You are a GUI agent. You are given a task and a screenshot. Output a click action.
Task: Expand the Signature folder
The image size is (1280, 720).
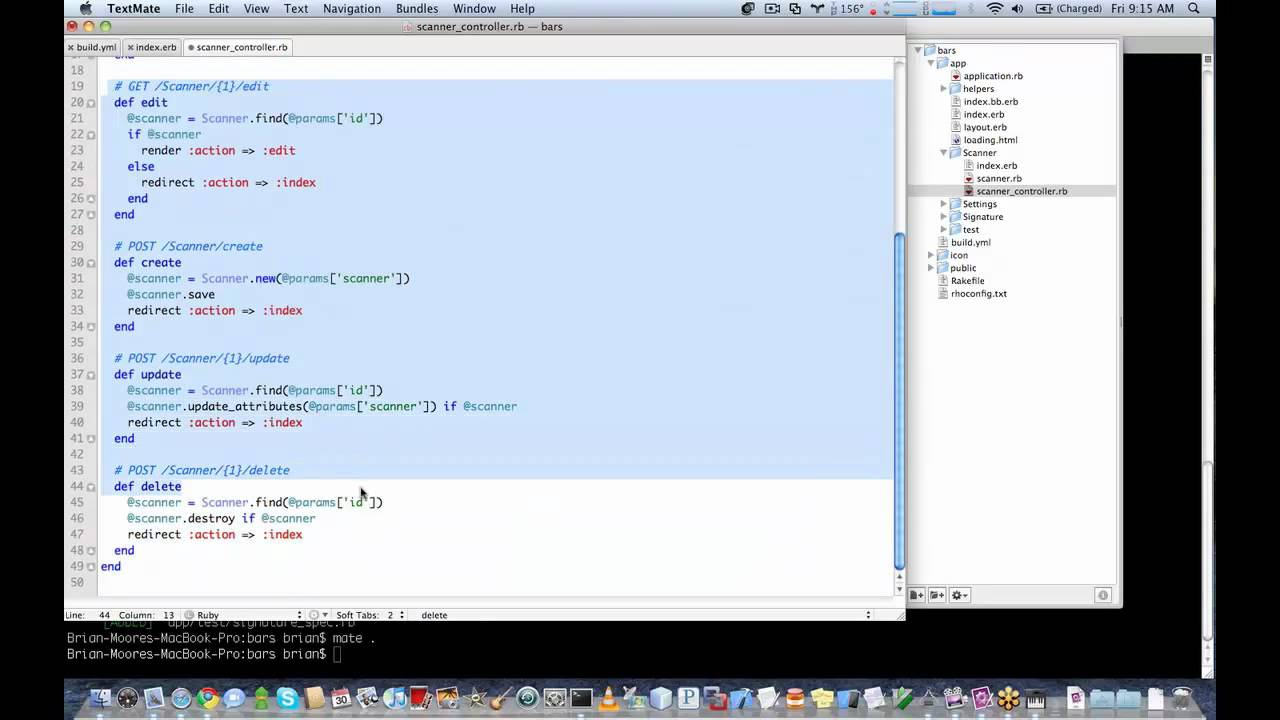[943, 217]
